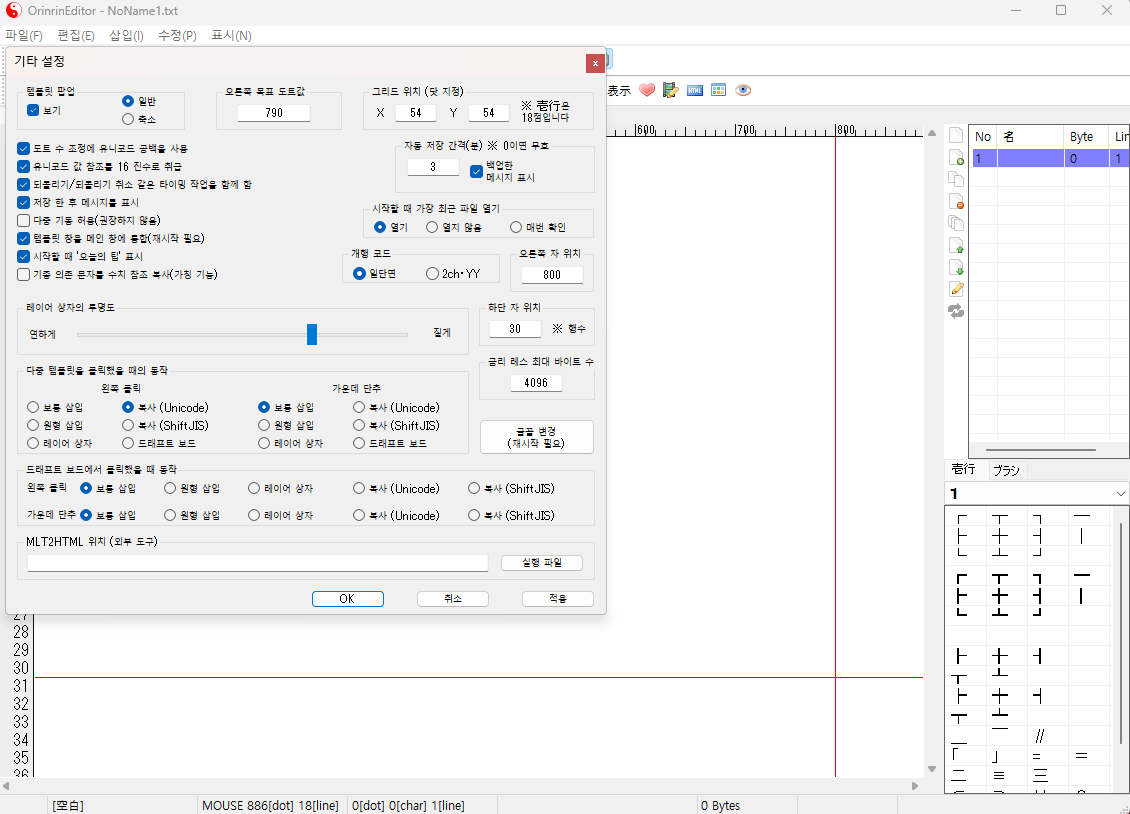The image size is (1130, 814).
Task: Click the eye preview icon in toolbar
Action: 743,90
